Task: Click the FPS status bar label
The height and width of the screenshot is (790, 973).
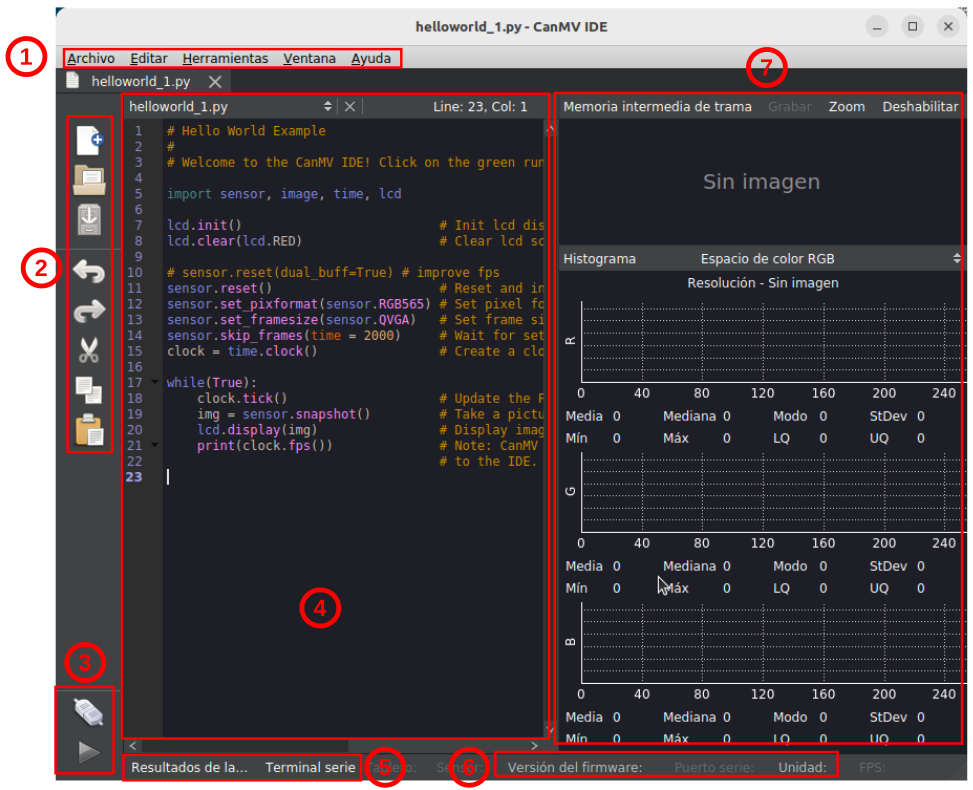Action: (x=872, y=768)
